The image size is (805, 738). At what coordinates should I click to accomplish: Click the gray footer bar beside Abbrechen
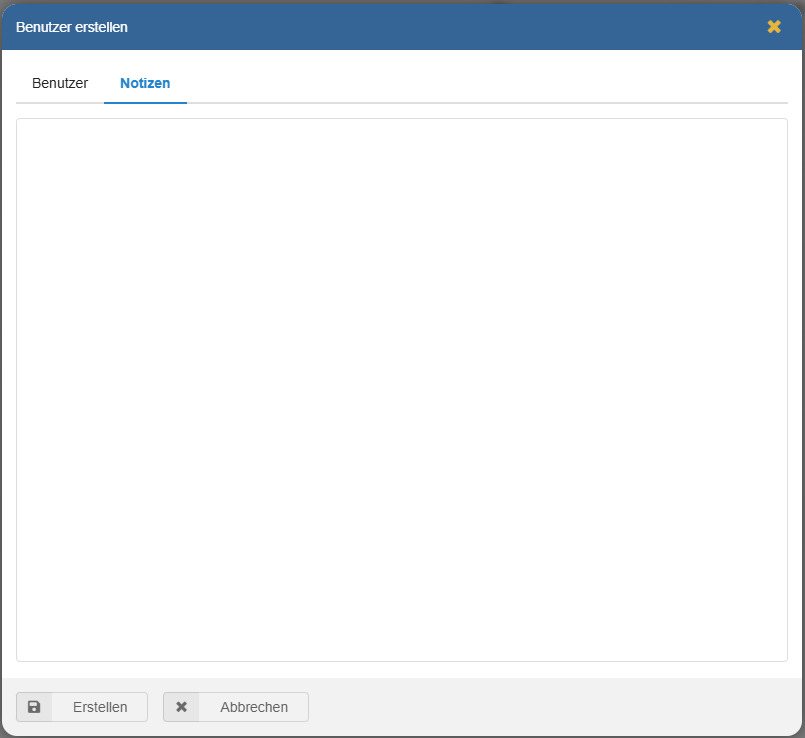pyautogui.click(x=550, y=707)
